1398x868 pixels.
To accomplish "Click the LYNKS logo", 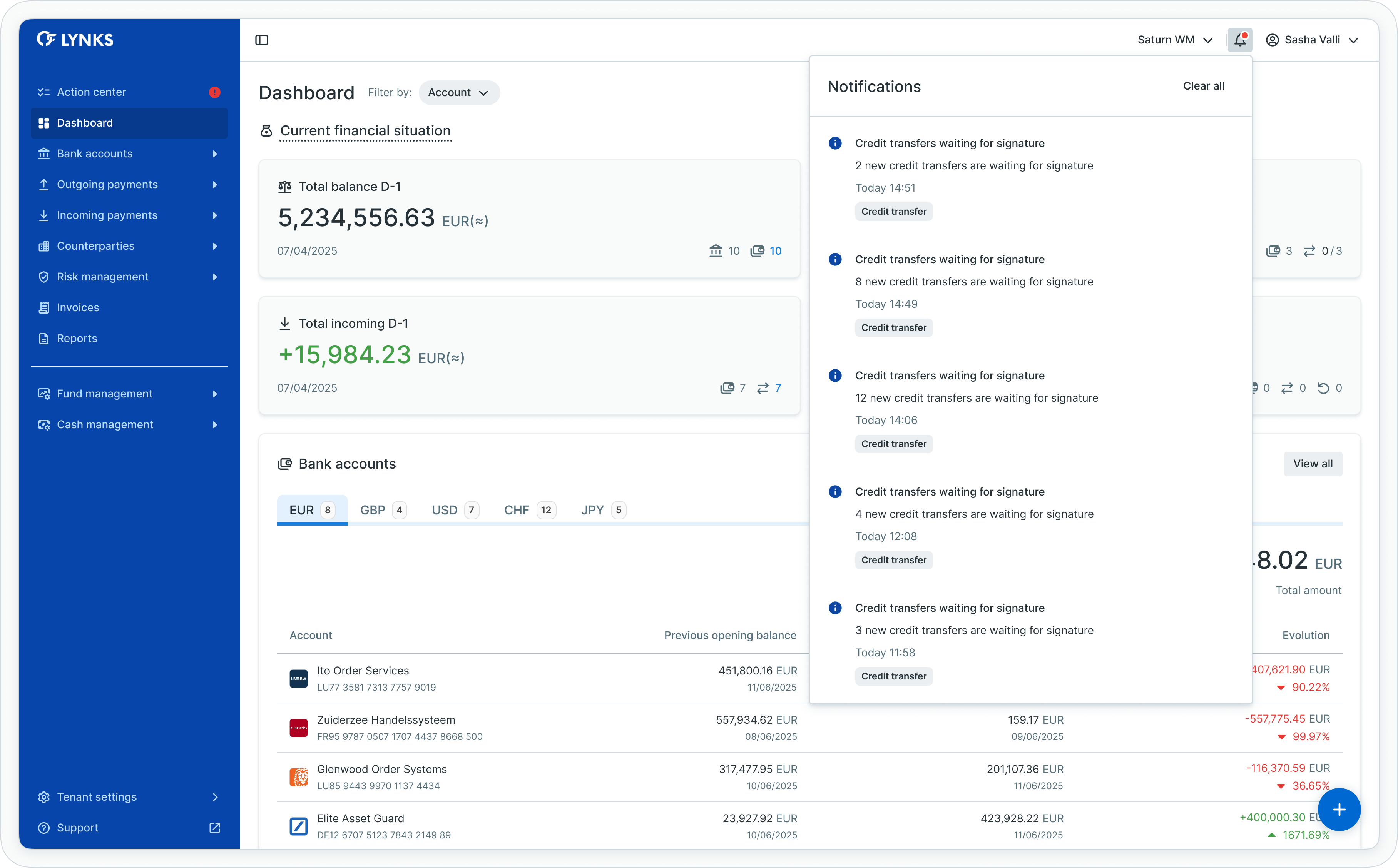I will 75,40.
